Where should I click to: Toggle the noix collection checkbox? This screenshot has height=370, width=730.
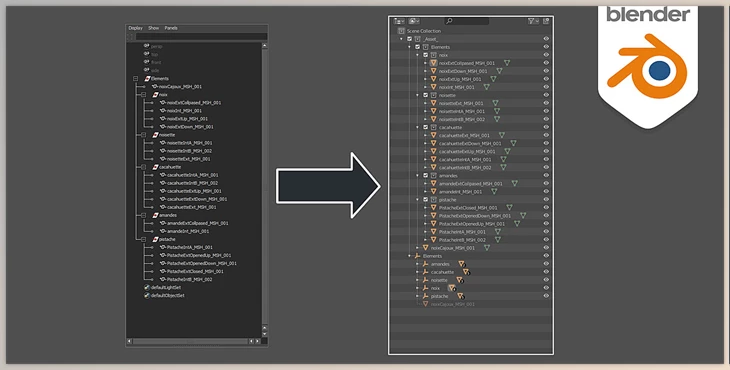pos(426,55)
